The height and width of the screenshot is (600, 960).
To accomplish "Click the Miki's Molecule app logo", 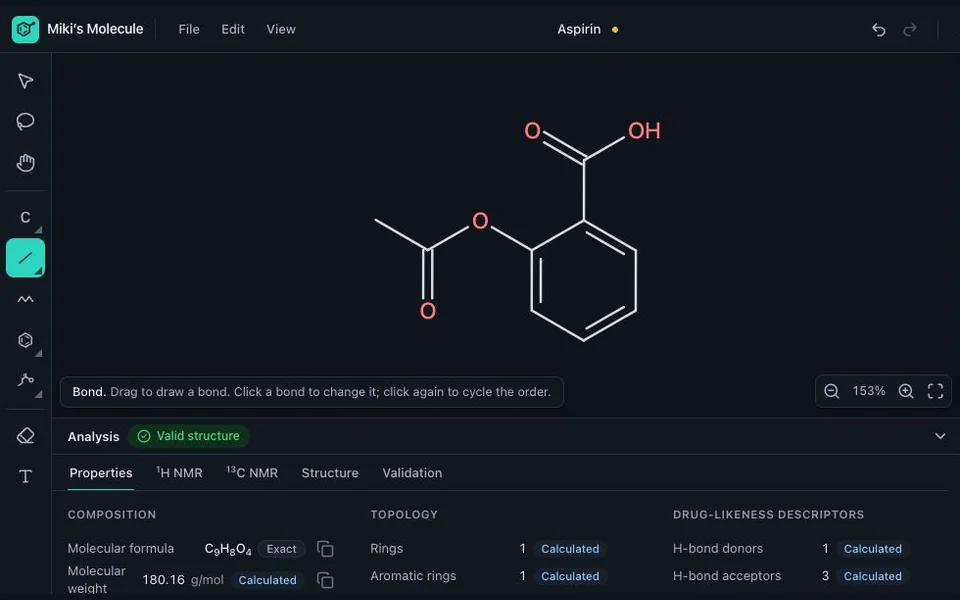I will click(25, 29).
